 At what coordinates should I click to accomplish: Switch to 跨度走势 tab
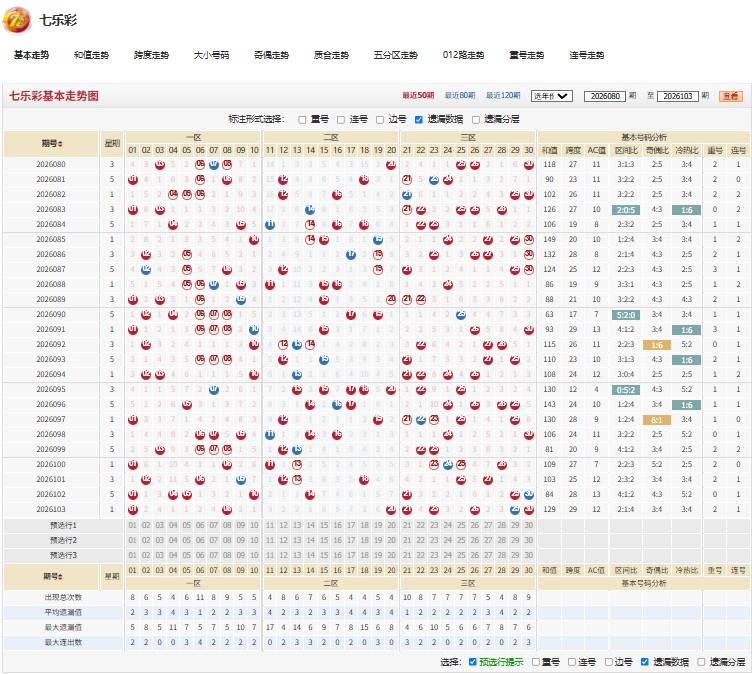click(151, 55)
